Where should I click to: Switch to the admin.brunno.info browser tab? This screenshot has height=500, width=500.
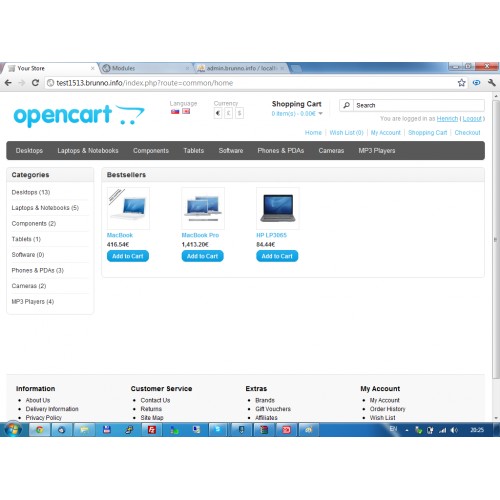pos(242,68)
